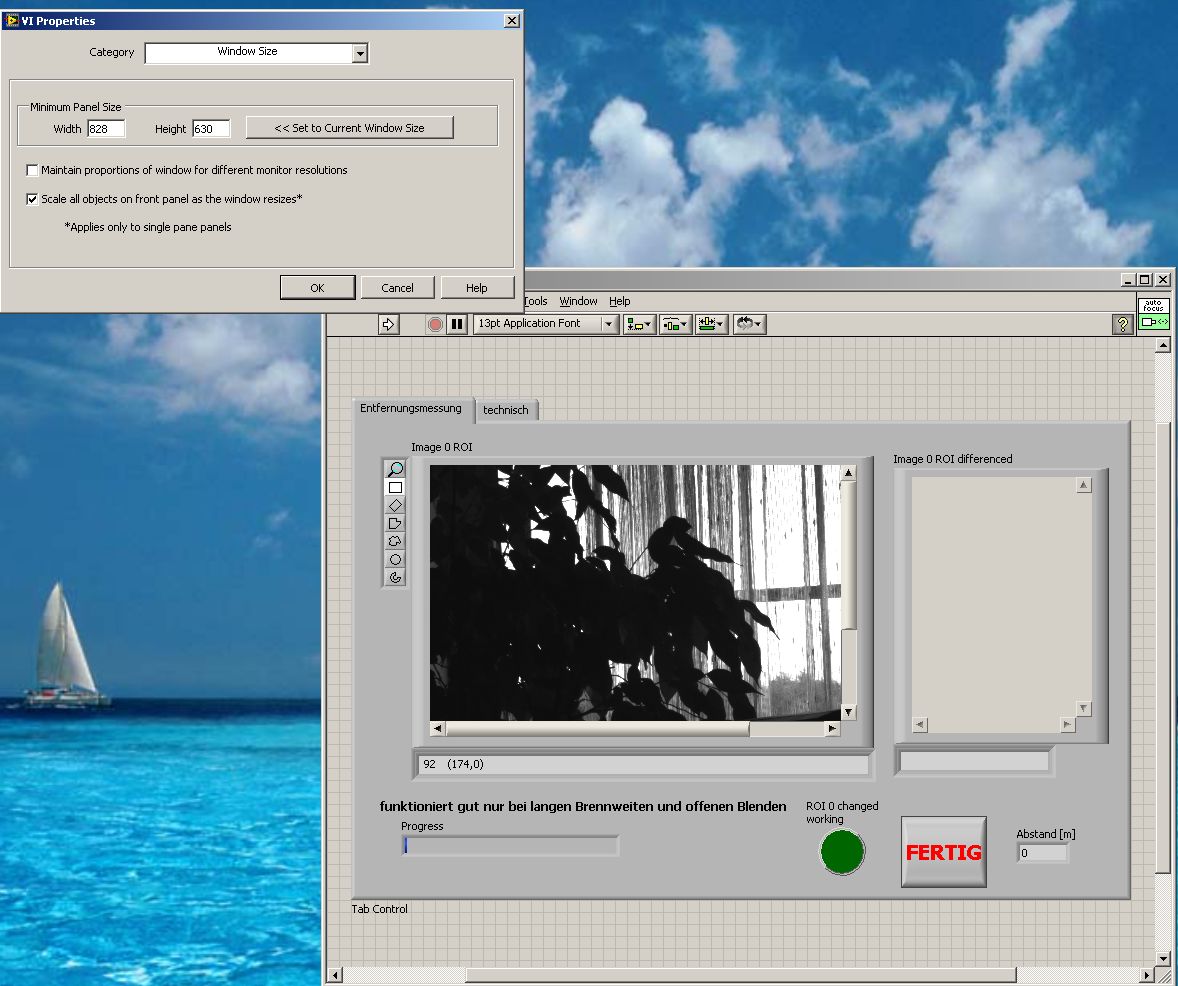Click the front panel window horizontal scrollbar
1178x986 pixels.
pyautogui.click(x=740, y=975)
